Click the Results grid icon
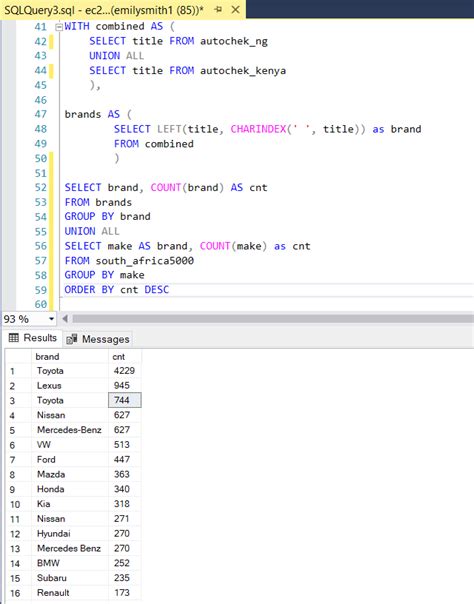Image resolution: width=474 pixels, height=604 pixels. [13, 338]
